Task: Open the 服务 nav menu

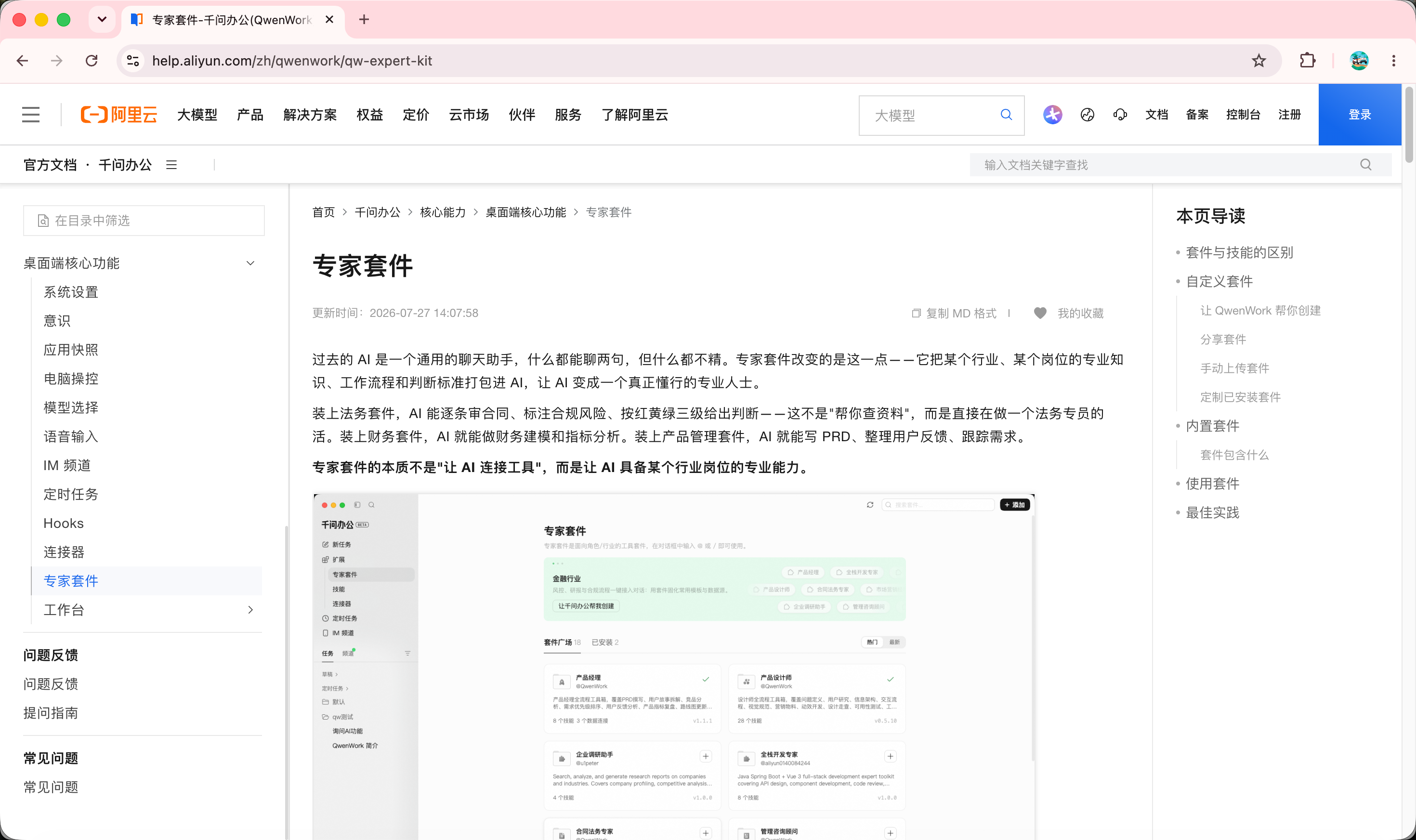Action: pyautogui.click(x=568, y=115)
